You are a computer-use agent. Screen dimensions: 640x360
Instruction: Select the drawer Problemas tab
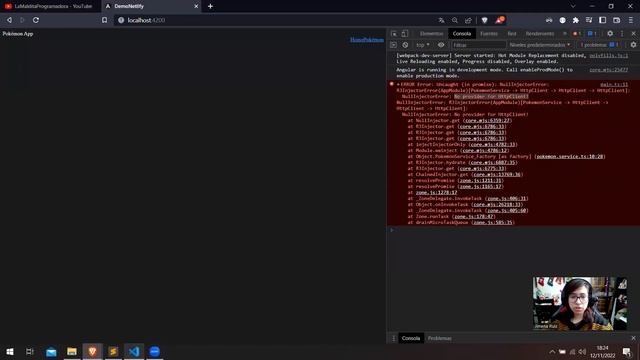440,338
